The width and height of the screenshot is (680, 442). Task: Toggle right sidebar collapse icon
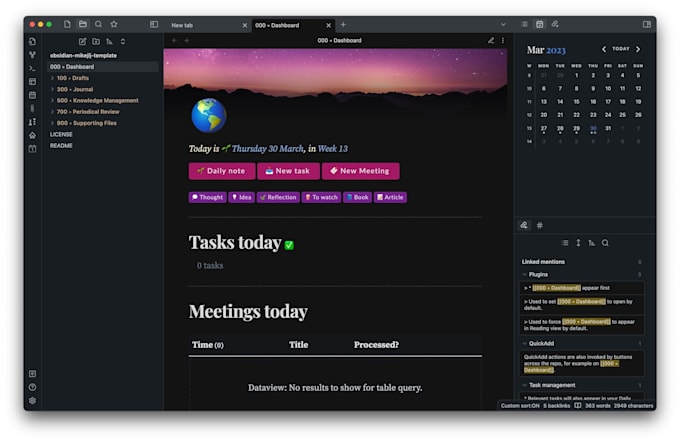click(x=647, y=24)
